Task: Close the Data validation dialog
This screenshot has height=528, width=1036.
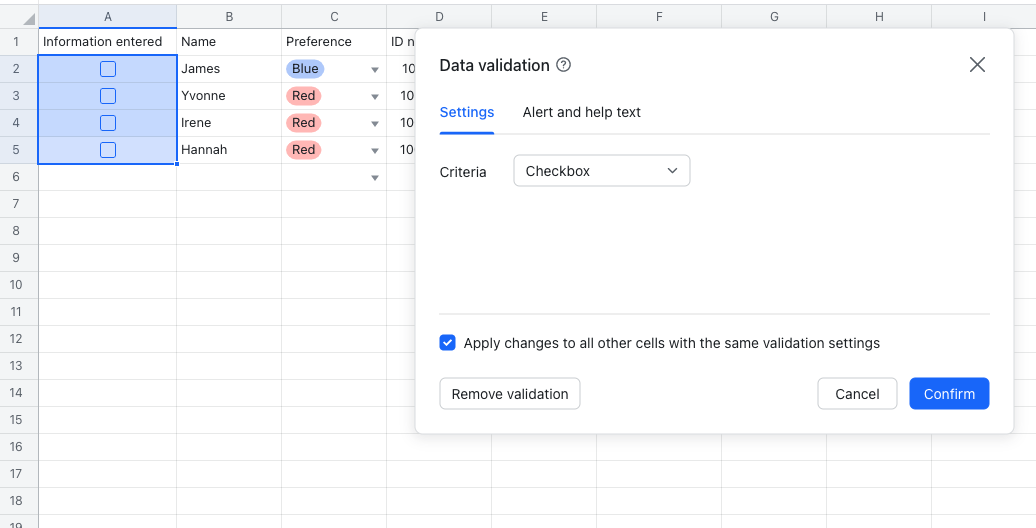Action: tap(977, 65)
